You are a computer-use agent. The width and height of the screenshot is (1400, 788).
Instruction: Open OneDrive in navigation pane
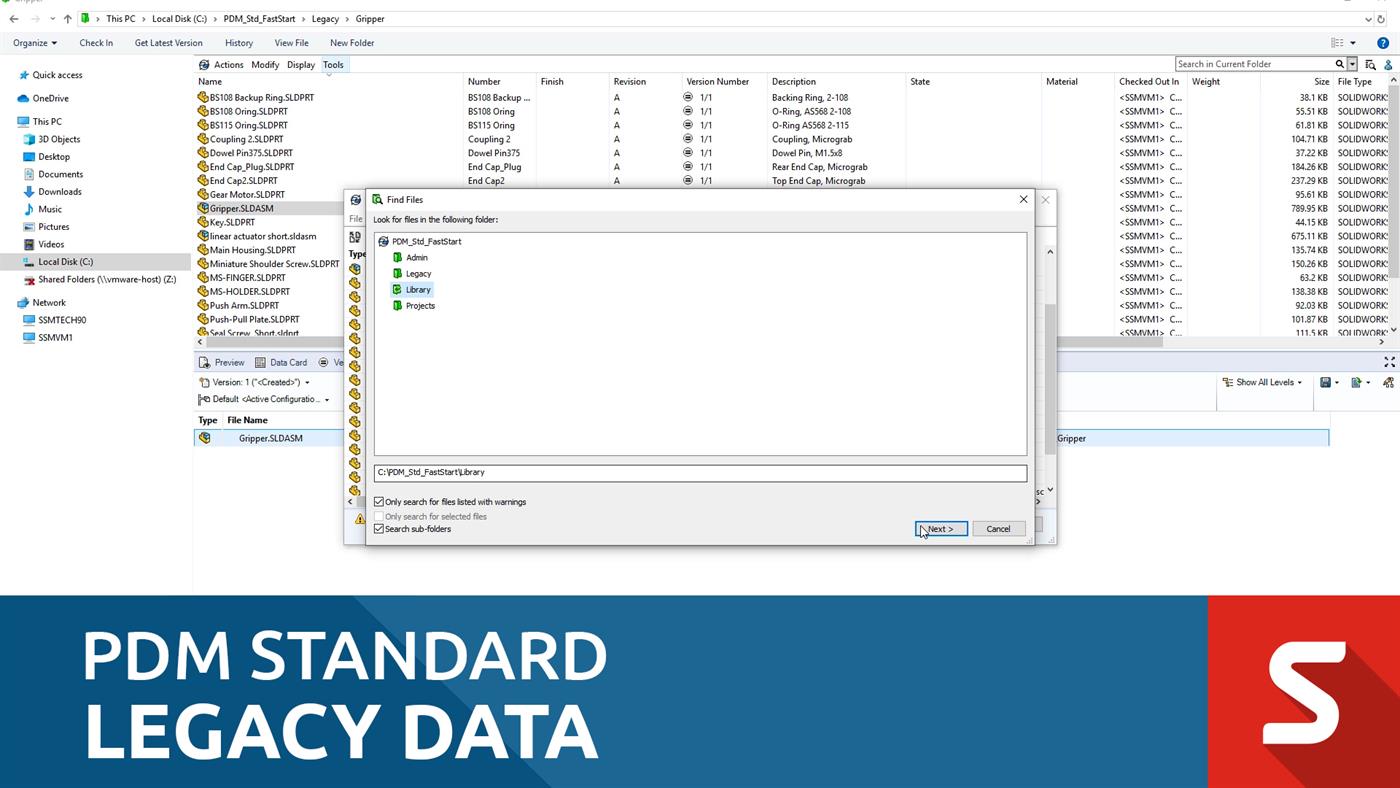[50, 99]
